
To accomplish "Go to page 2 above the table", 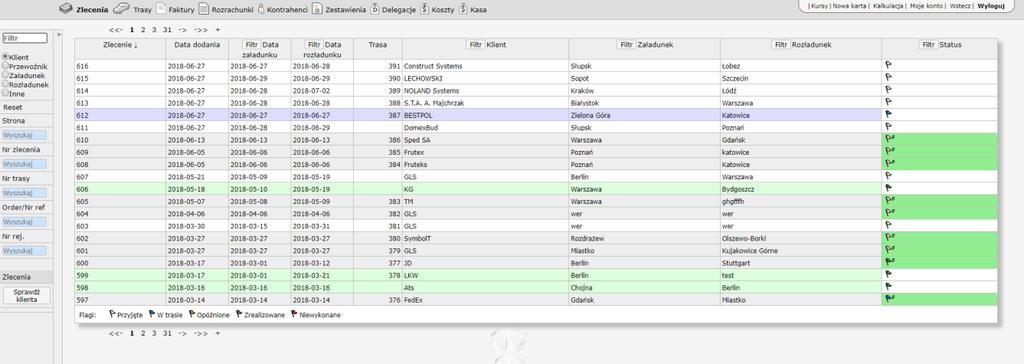I will click(143, 29).
